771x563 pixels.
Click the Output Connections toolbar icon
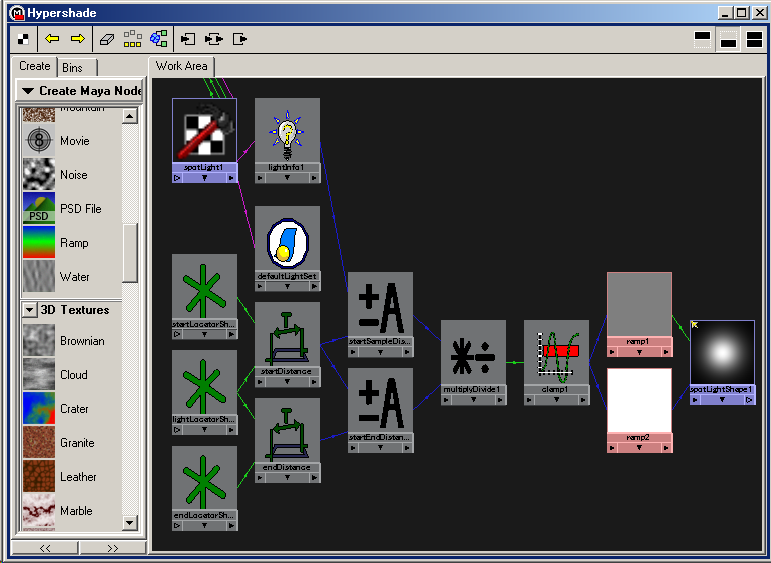[240, 39]
